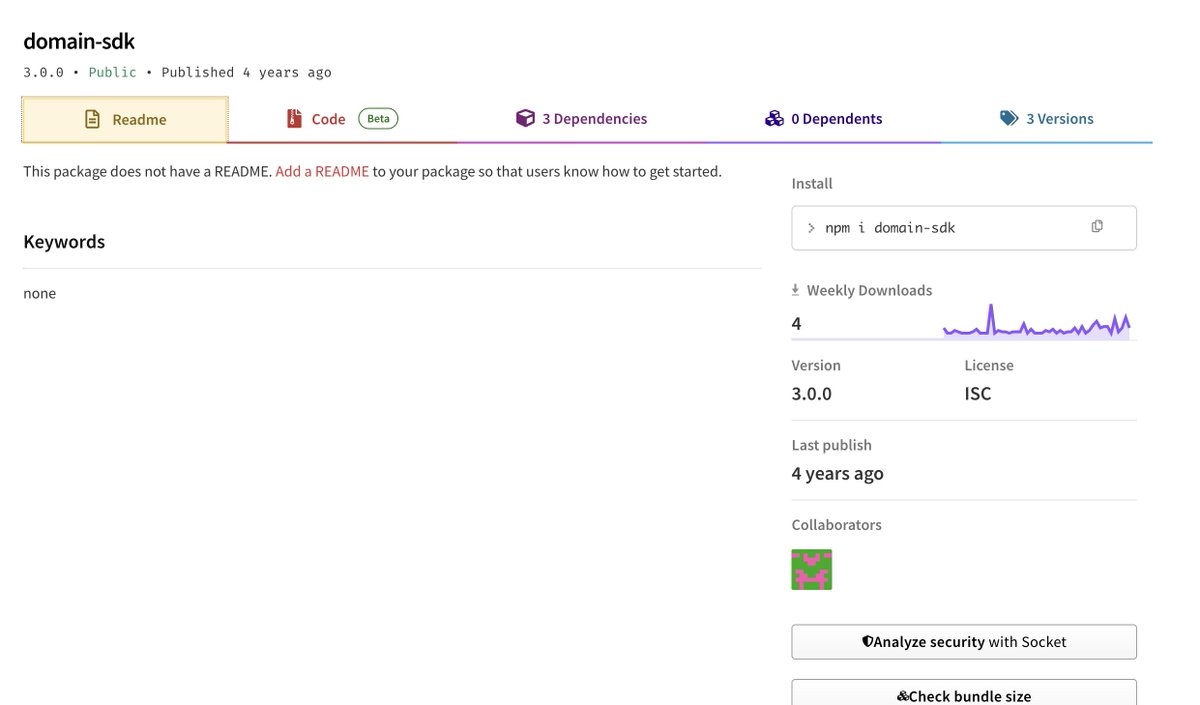Click the Keywords heading
1200x705 pixels.
coord(64,242)
